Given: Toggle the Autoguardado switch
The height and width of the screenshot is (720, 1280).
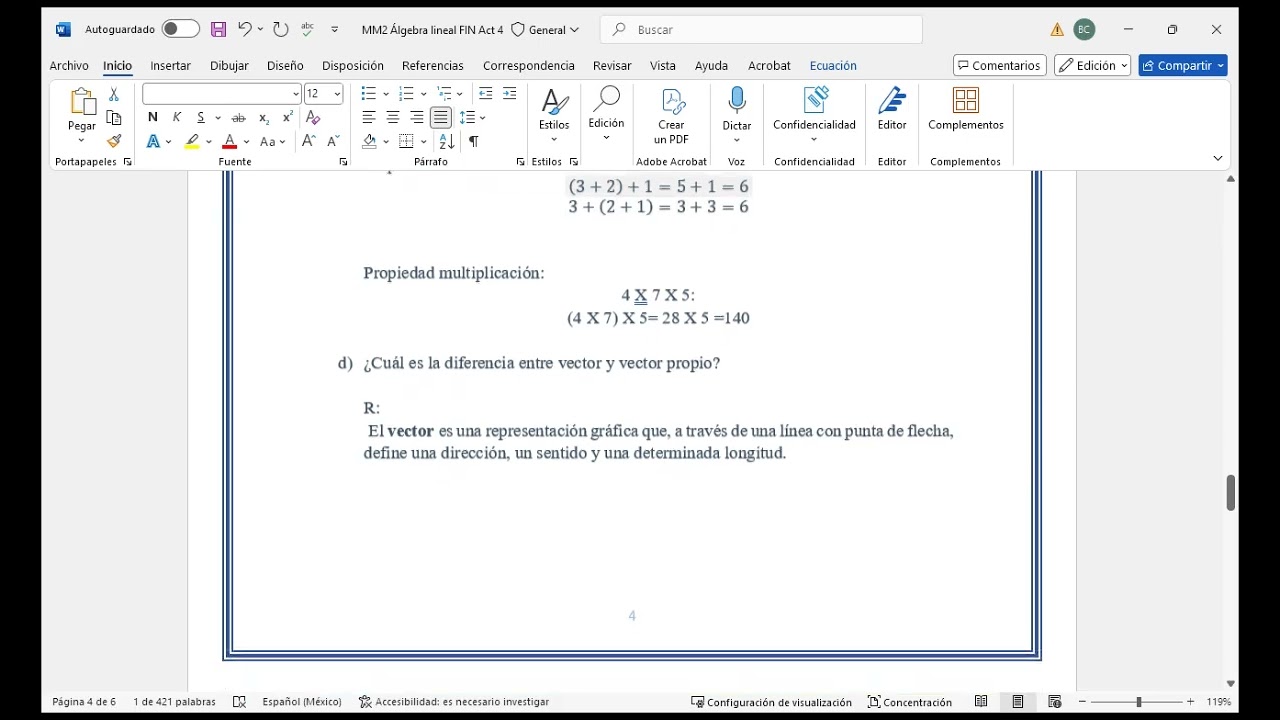Looking at the screenshot, I should pos(180,29).
